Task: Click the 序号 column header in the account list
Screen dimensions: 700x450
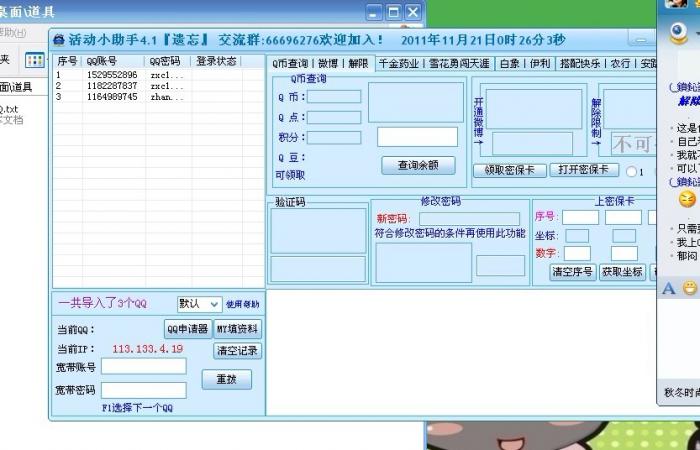Action: tap(67, 61)
